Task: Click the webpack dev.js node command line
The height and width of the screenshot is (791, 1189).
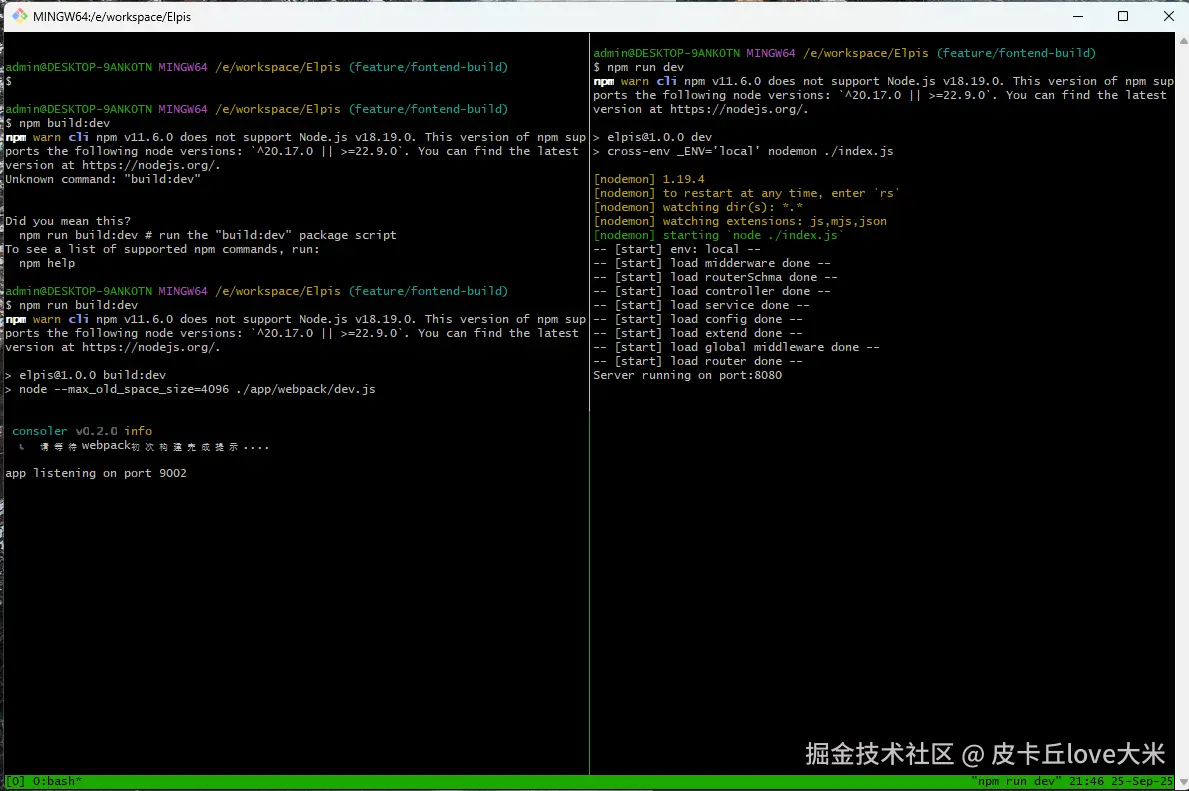Action: coord(190,389)
